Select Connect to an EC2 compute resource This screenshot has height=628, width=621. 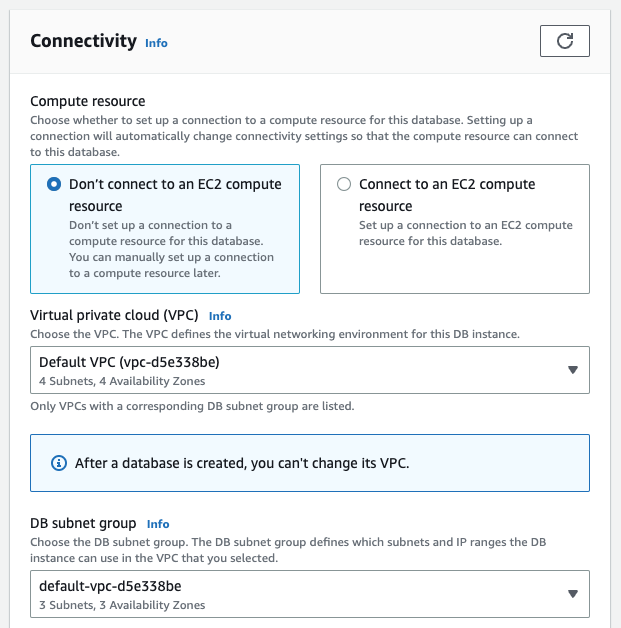pyautogui.click(x=344, y=184)
